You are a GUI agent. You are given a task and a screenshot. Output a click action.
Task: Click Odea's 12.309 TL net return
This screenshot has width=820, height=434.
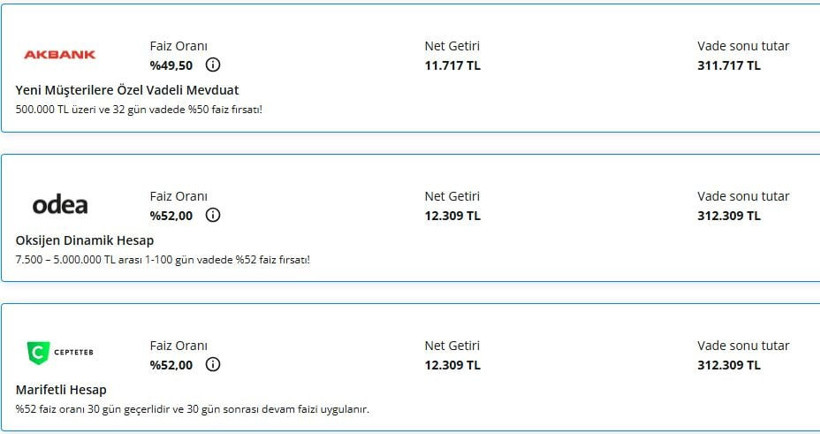pos(452,215)
